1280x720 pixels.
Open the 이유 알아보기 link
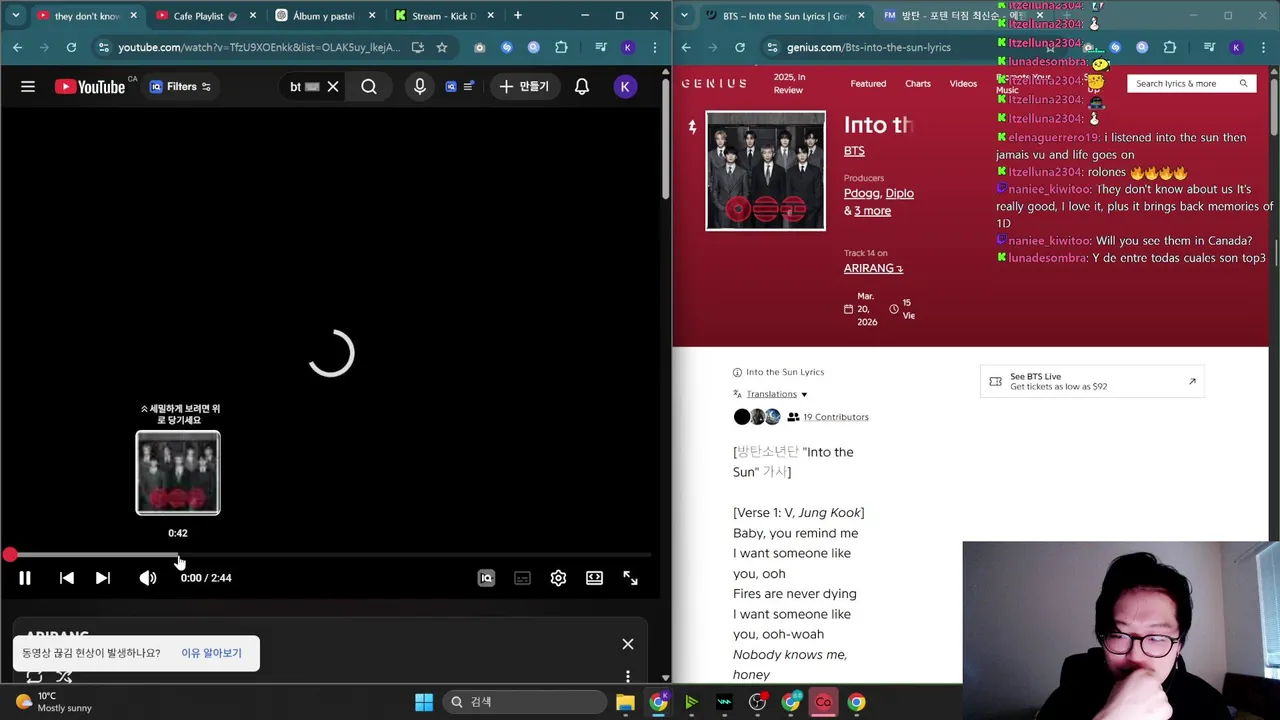(x=211, y=653)
